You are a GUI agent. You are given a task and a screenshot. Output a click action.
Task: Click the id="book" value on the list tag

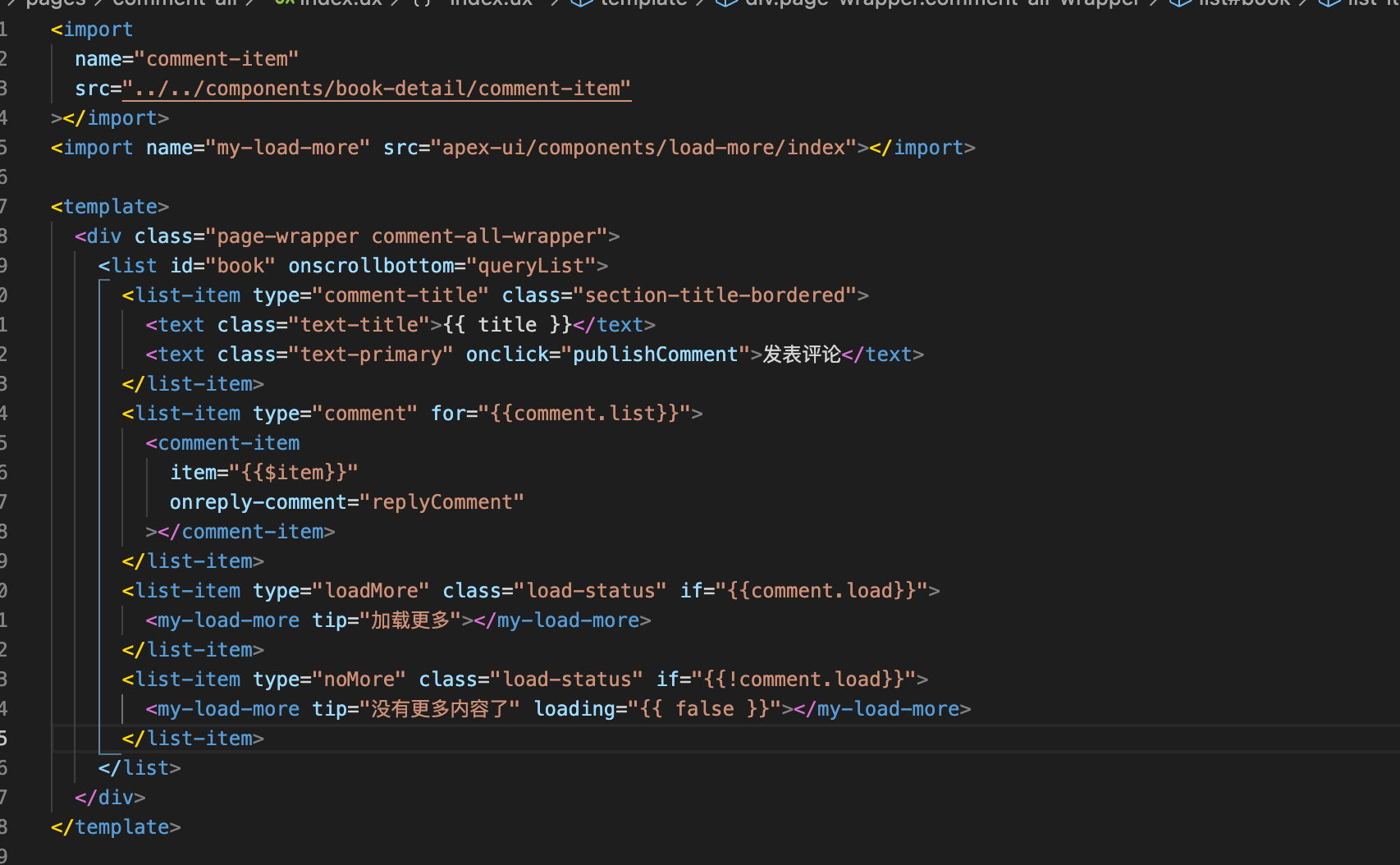coord(240,266)
